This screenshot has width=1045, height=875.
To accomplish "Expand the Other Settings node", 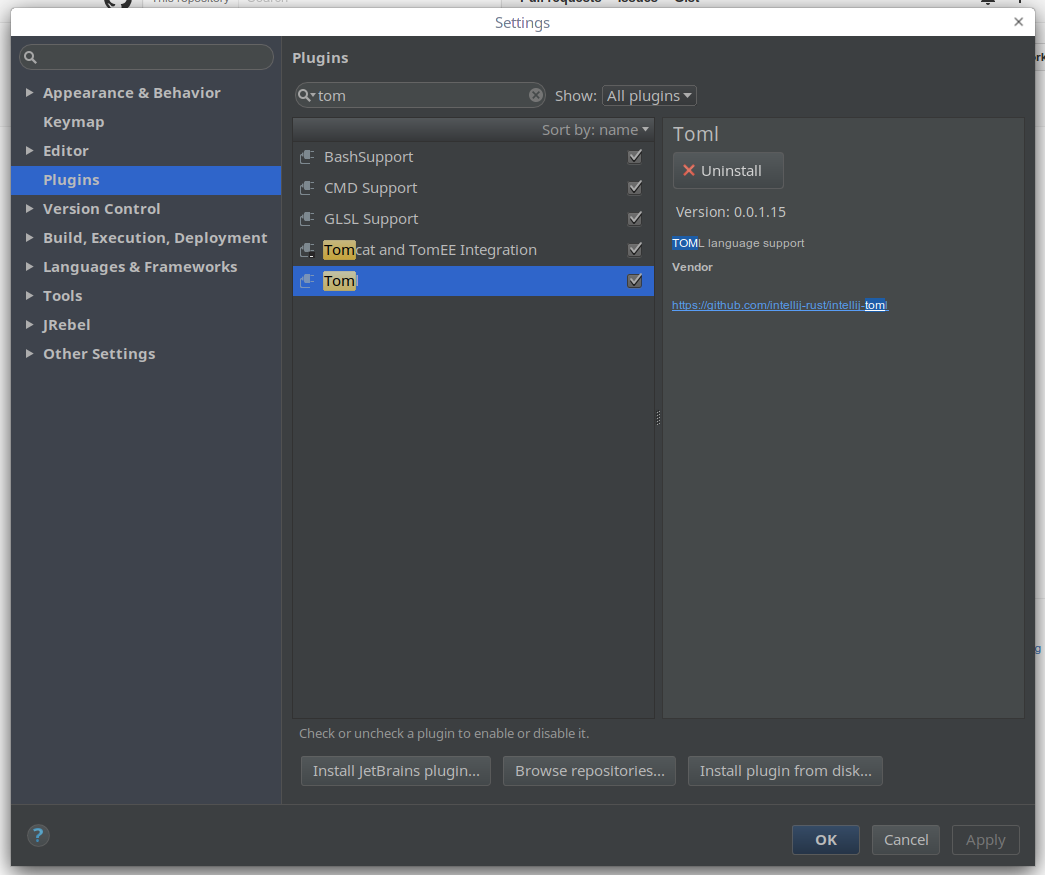I will pyautogui.click(x=29, y=353).
